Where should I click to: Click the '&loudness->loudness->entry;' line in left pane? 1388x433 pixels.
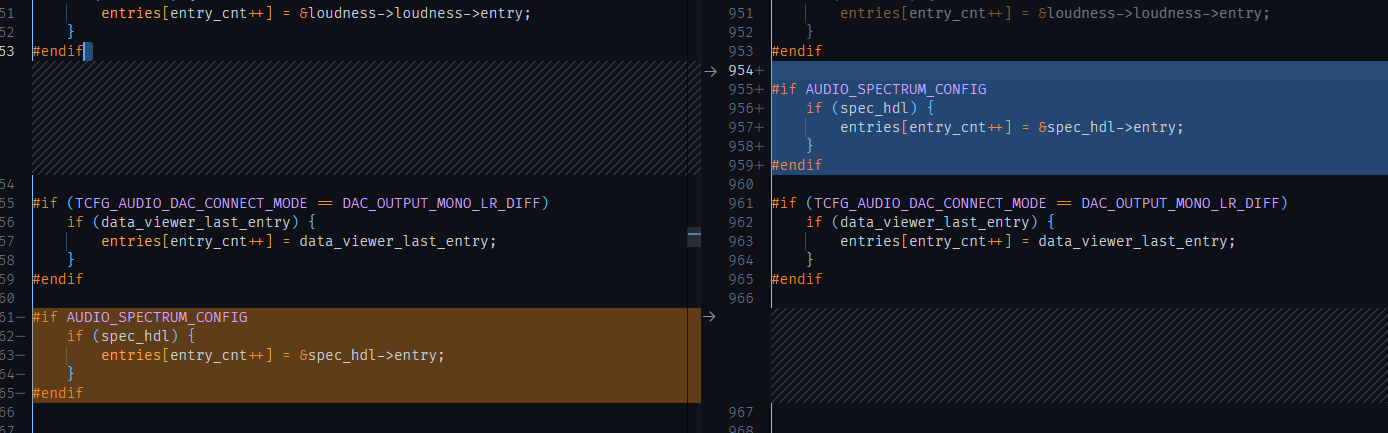coord(316,13)
